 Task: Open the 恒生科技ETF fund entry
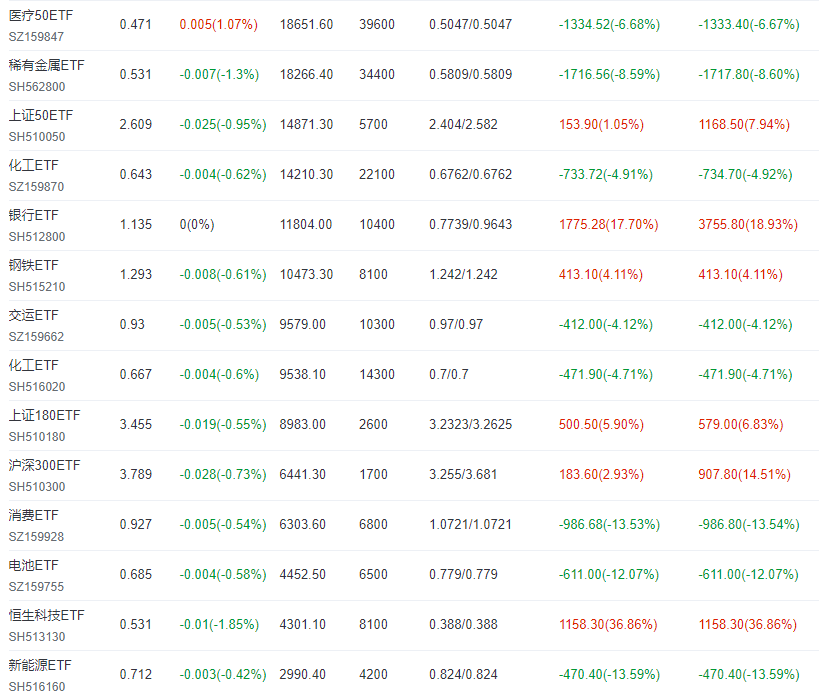47,615
